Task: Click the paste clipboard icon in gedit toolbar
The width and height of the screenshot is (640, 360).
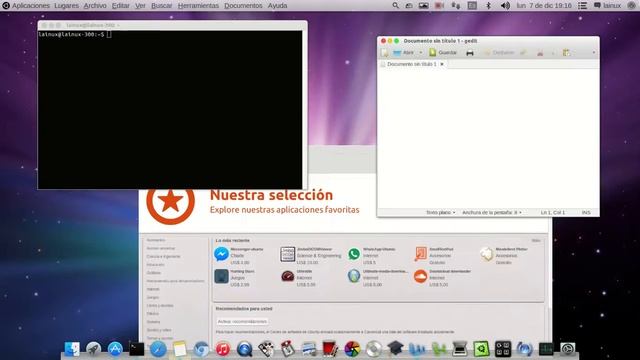Action: pyautogui.click(x=566, y=53)
